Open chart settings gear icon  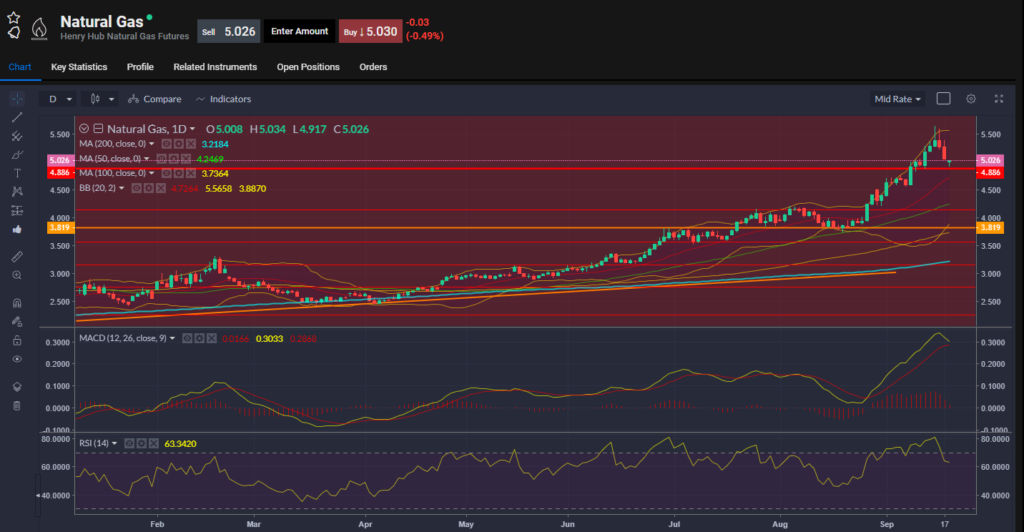coord(970,99)
